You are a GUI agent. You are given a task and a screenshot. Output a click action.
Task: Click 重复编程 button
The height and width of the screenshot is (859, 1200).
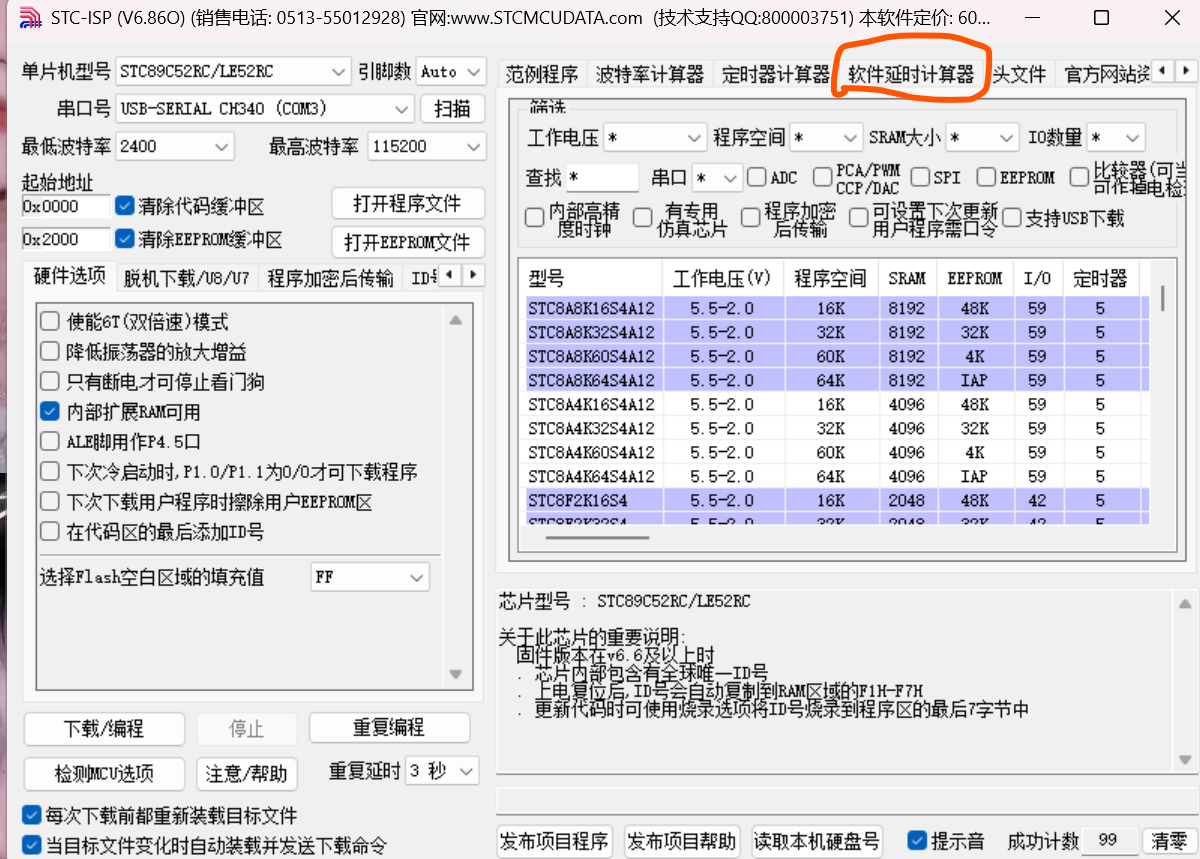pos(389,728)
